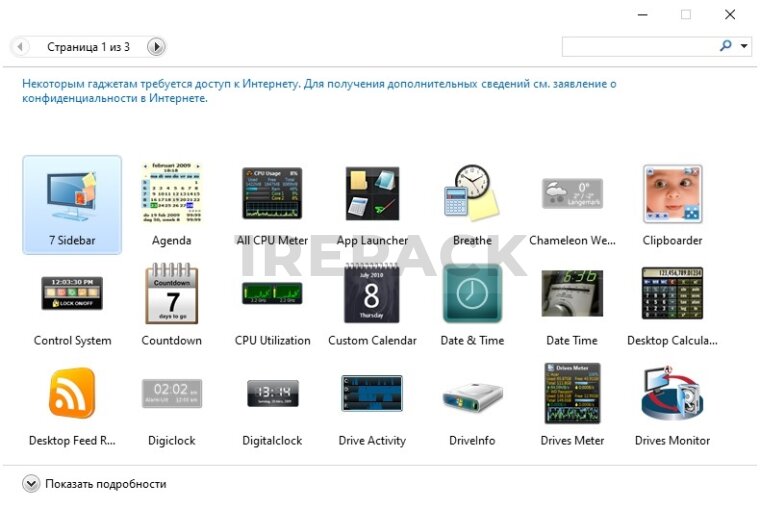
Task: Go to the previous gadget page
Action: click(21, 47)
